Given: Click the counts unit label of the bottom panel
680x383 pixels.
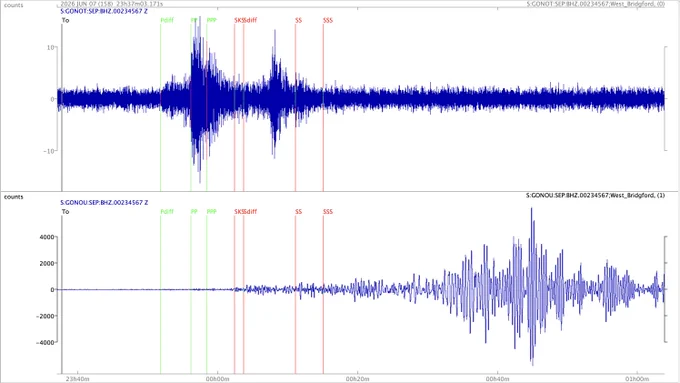Looking at the screenshot, I should 13,197.
